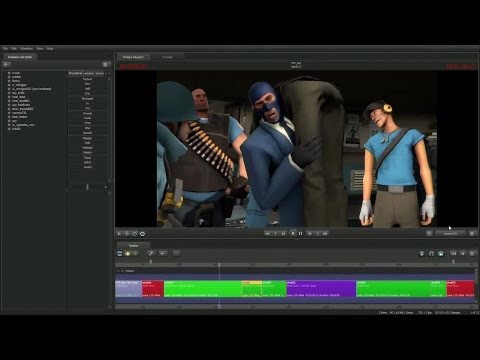Jump to the first frame

tap(267, 234)
